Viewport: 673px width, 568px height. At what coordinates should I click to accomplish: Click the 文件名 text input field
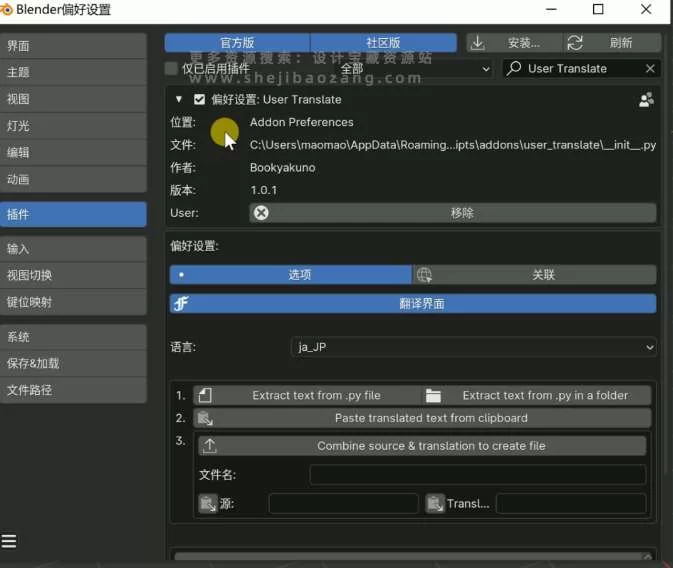(x=477, y=475)
